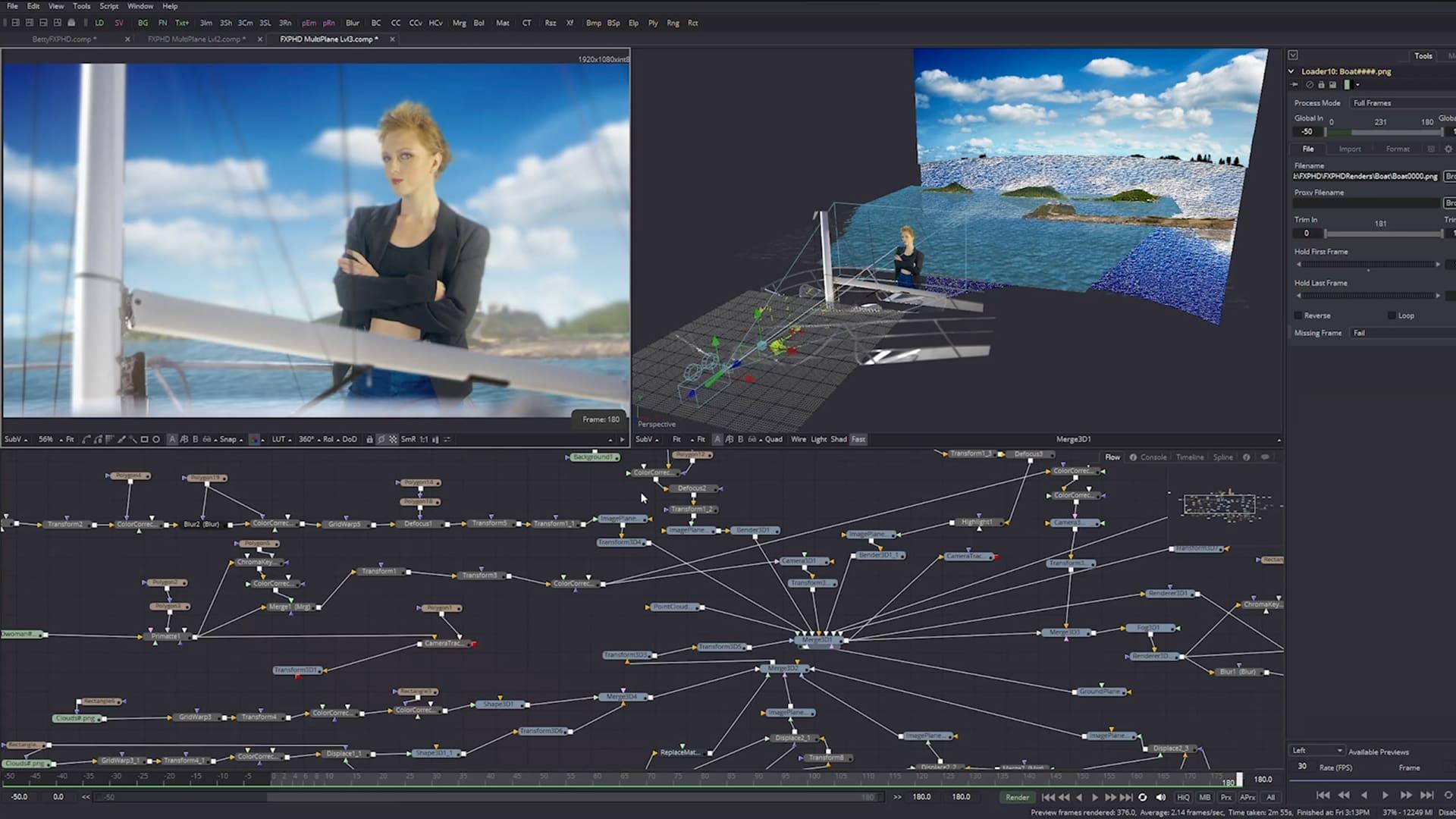Enable the Loop checkbox
The image size is (1456, 819).
tap(1392, 315)
